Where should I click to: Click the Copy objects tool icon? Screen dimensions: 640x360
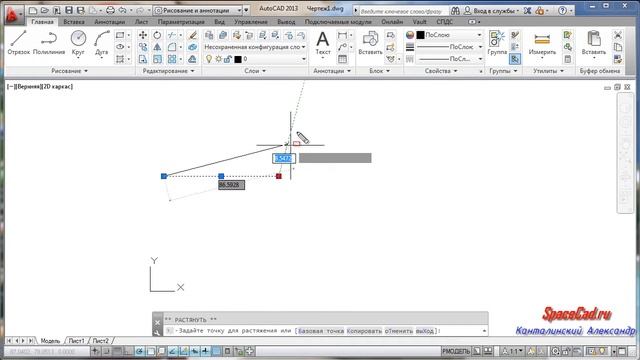click(142, 47)
